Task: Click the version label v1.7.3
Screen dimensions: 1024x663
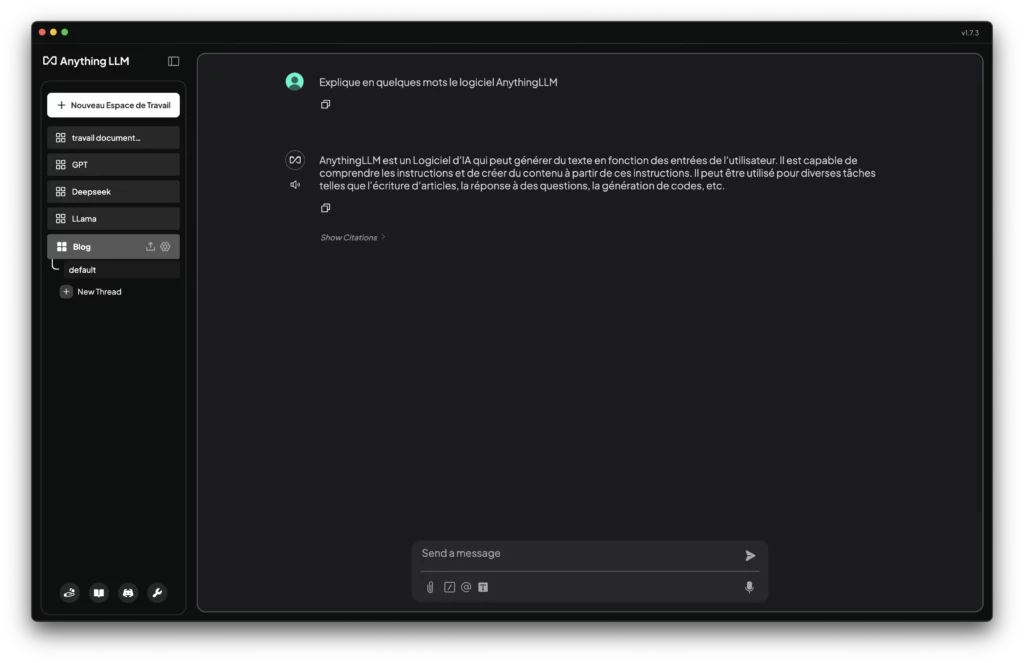Action: 970,33
